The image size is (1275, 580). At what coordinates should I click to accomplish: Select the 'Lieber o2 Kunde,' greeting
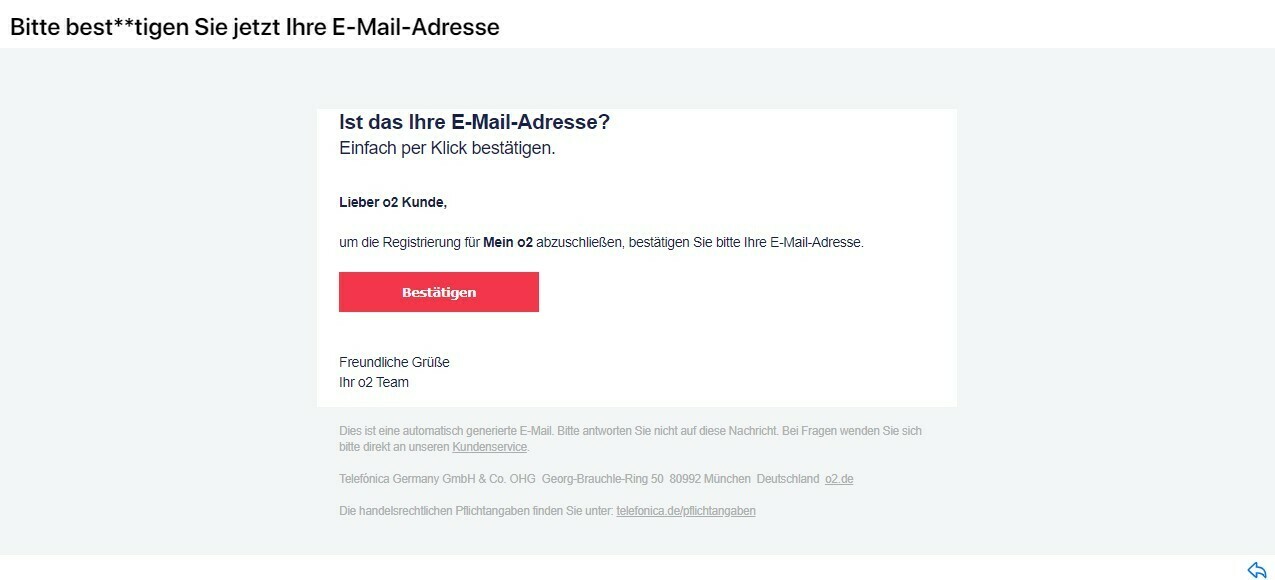393,202
